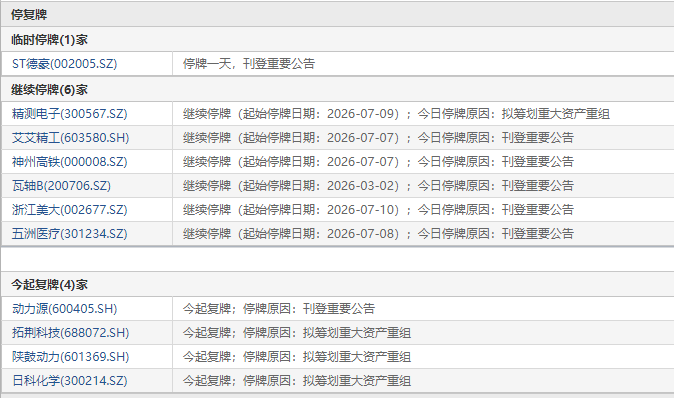Open 五洲医疗(301234.SZ) stock link

coord(70,234)
